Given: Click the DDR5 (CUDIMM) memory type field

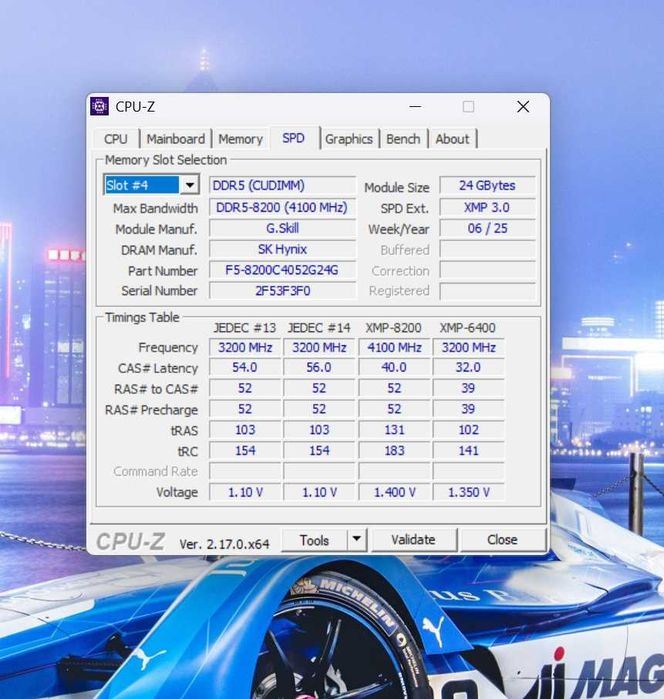Looking at the screenshot, I should pos(282,185).
